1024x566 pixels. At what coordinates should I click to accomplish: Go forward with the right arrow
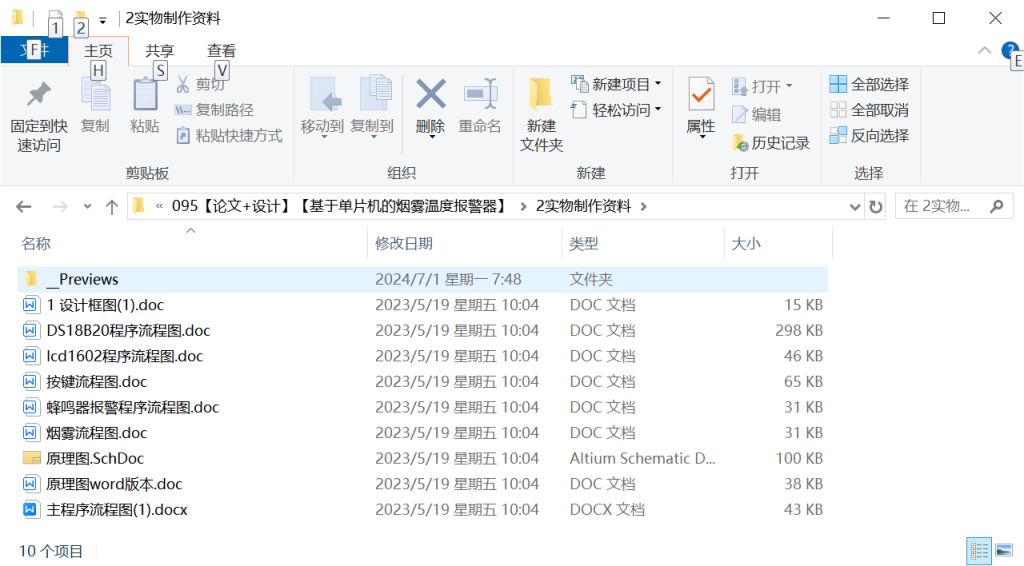59,207
